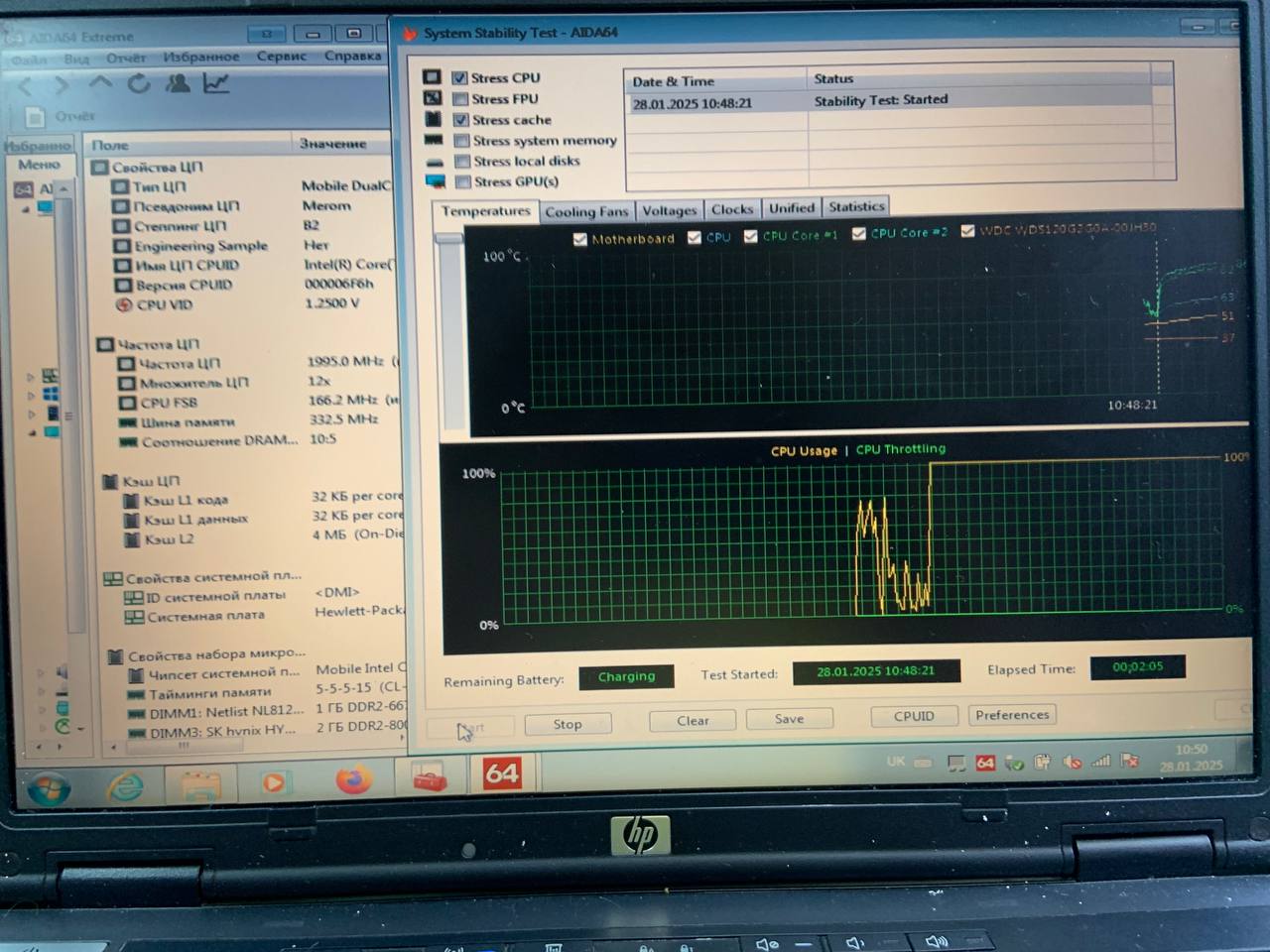
Task: Toggle the WDC hard disk graph checkbox
Action: [967, 231]
